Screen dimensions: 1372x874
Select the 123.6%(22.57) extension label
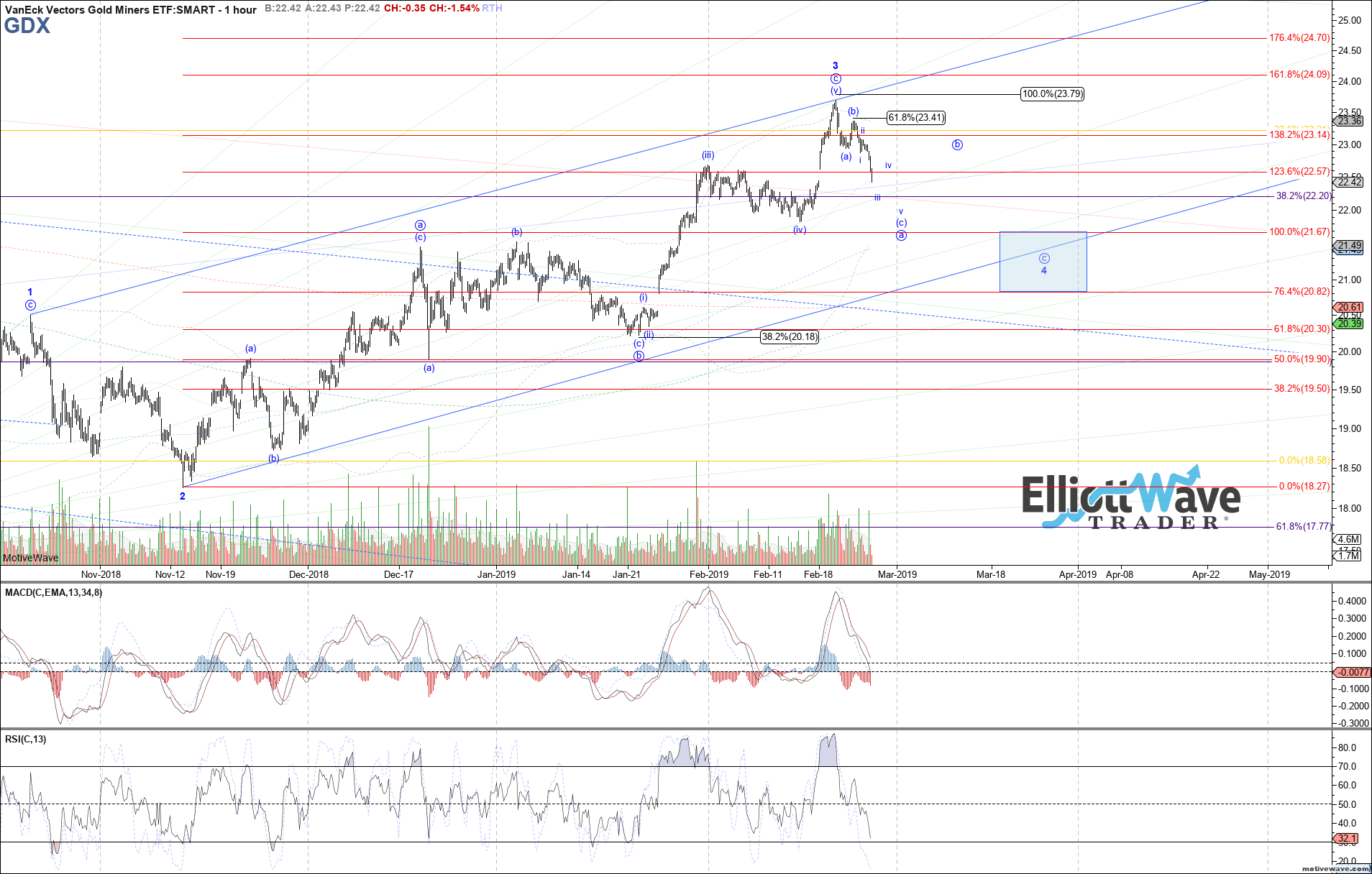pos(1299,172)
